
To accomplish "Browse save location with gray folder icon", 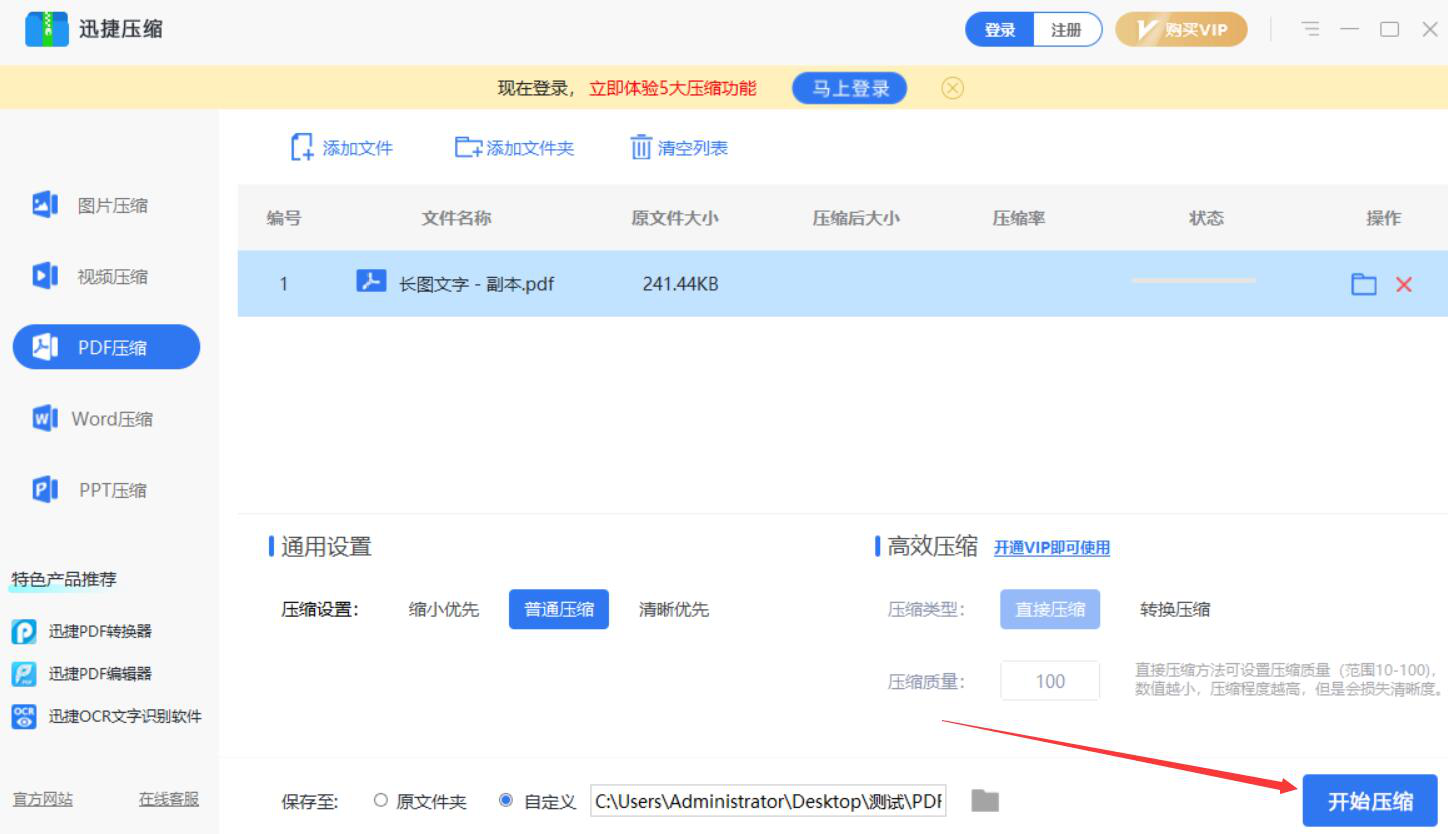I will point(985,801).
